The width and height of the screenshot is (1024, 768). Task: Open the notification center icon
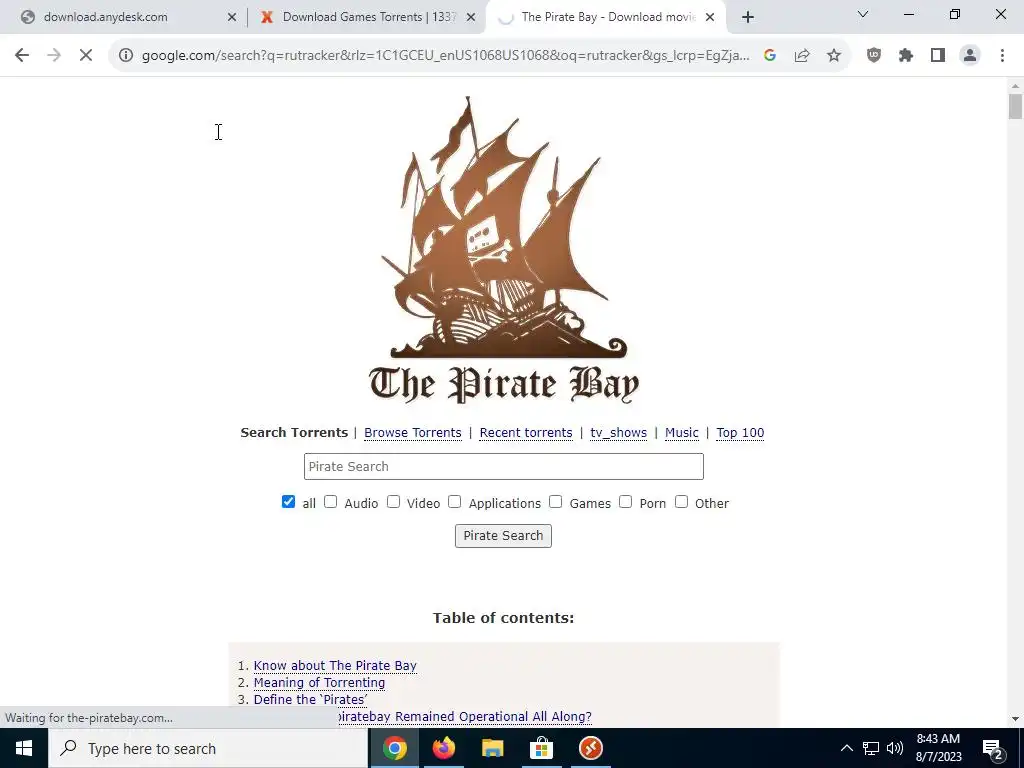pos(993,748)
